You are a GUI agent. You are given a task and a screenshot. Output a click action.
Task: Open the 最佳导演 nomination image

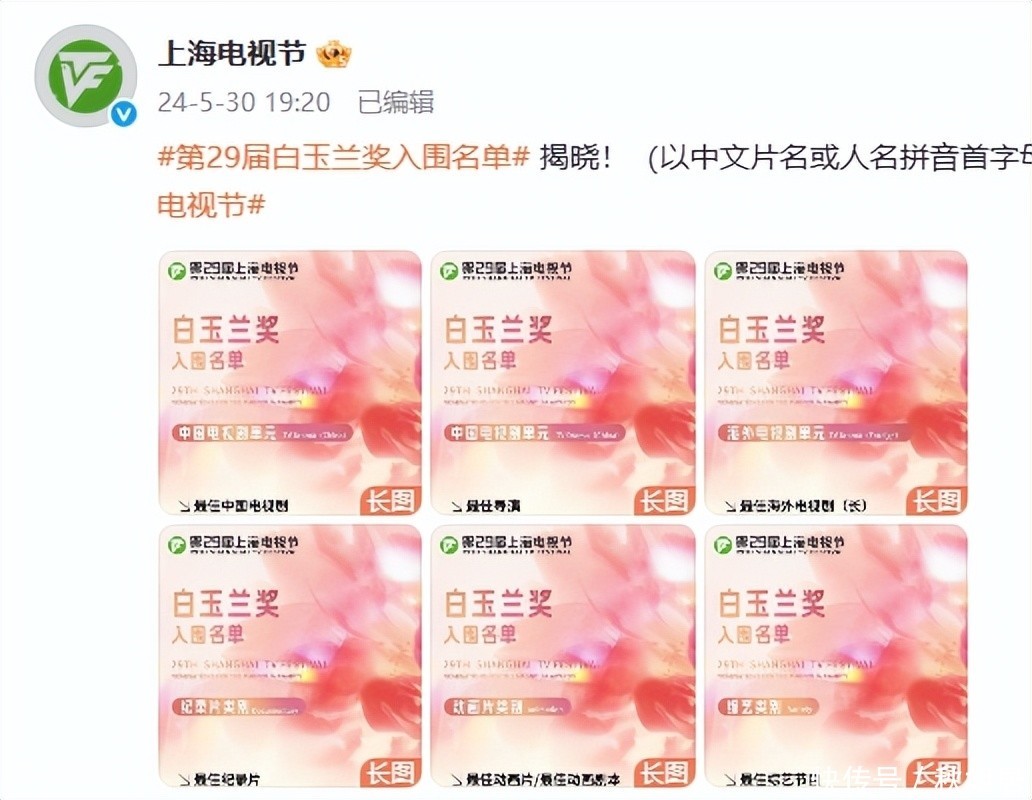tap(563, 382)
